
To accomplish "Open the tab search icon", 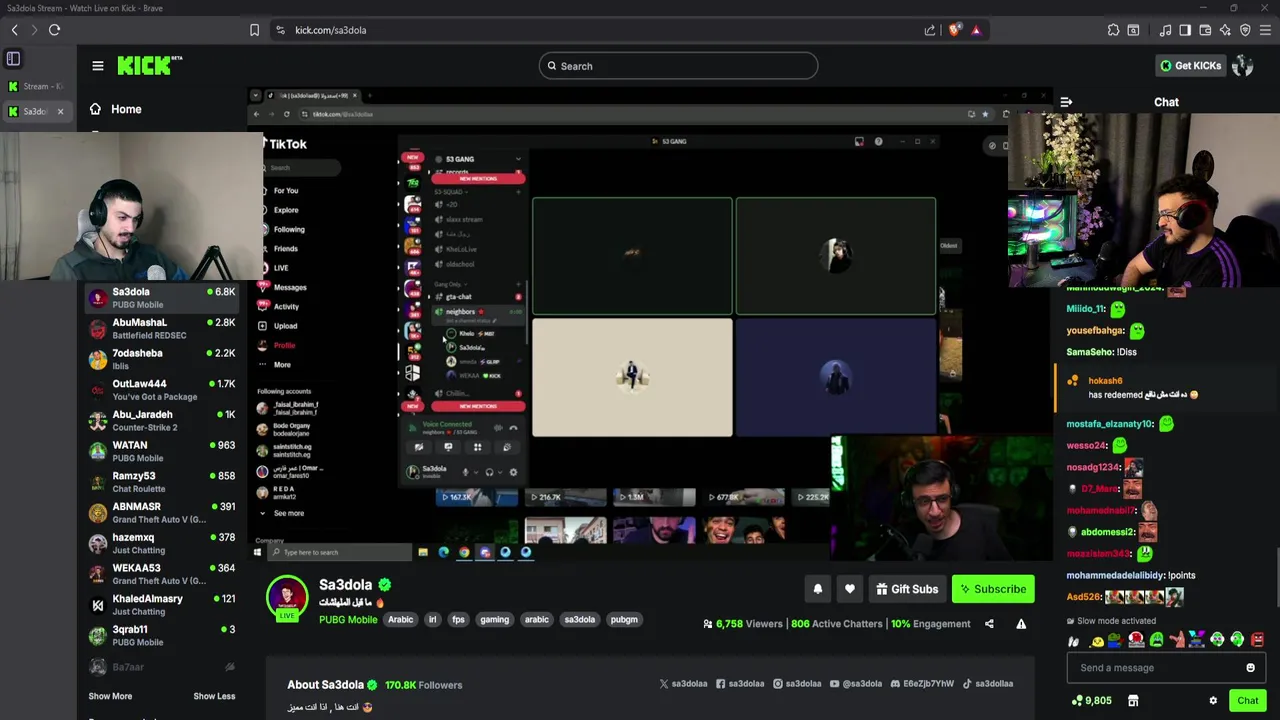I will pyautogui.click(x=1133, y=30).
